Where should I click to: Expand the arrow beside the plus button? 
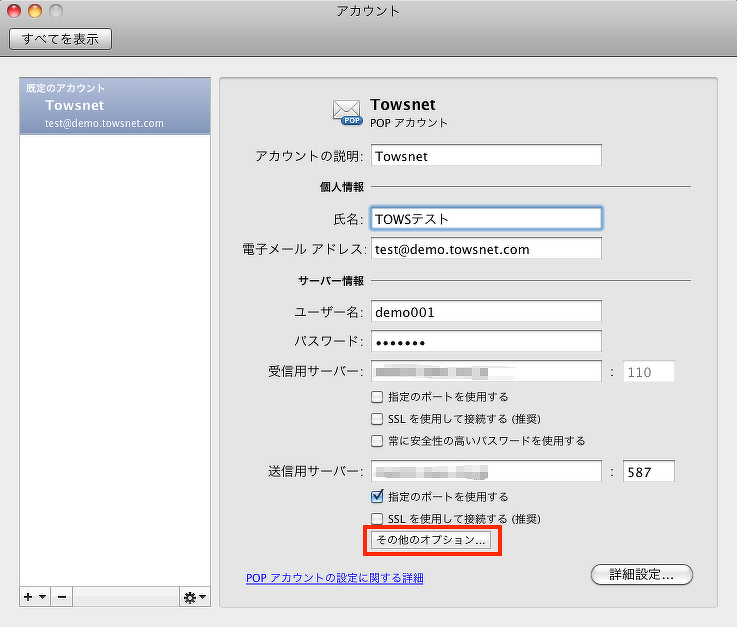coord(42,597)
